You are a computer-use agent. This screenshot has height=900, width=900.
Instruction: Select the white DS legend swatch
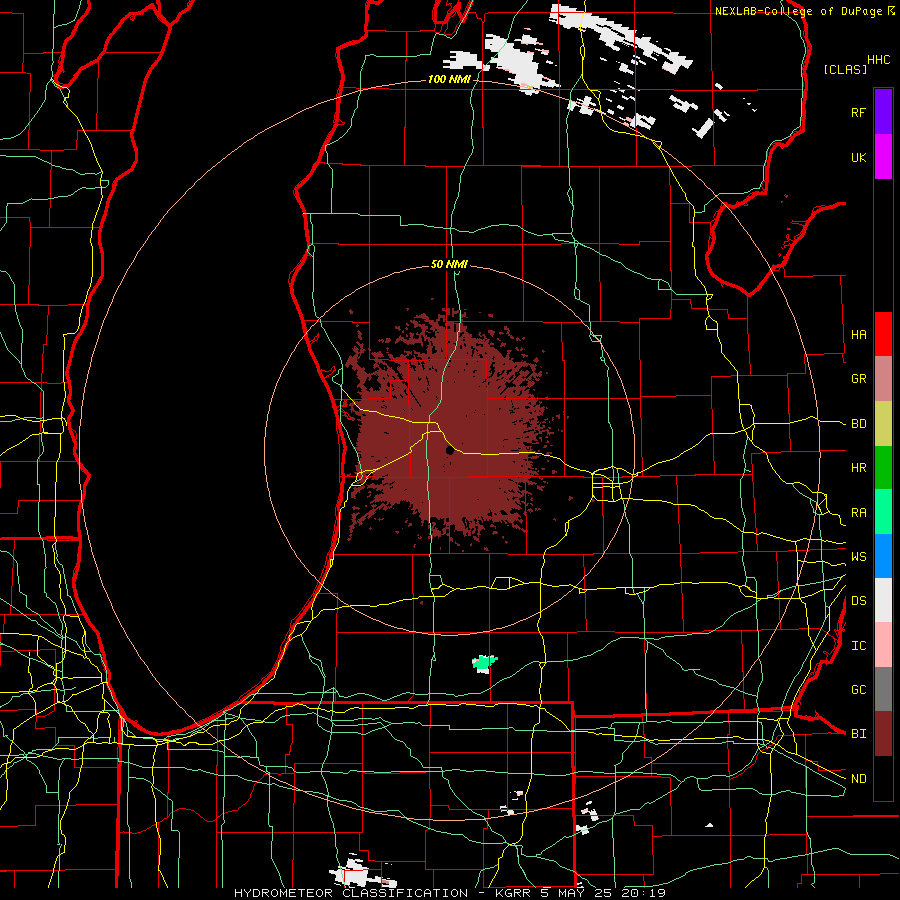point(883,600)
